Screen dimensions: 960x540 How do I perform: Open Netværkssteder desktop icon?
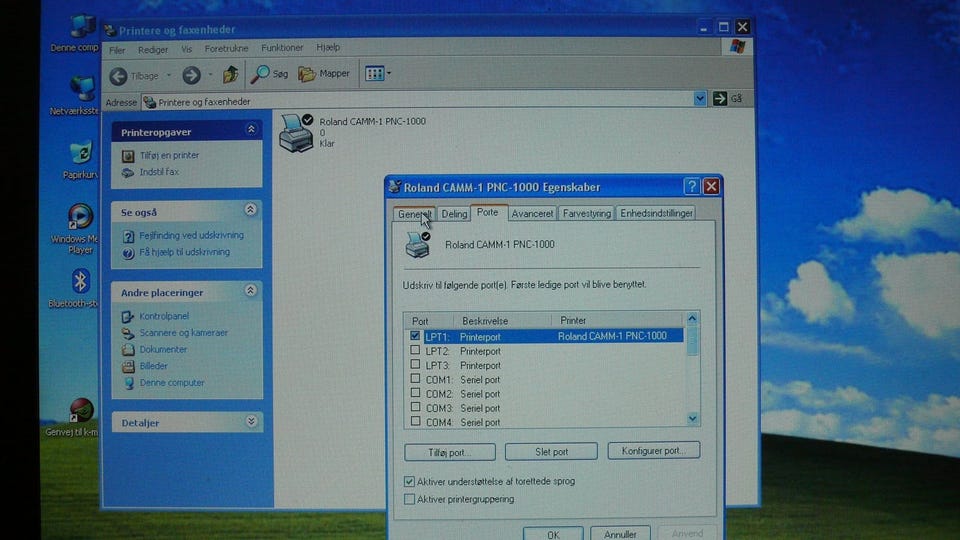point(82,89)
